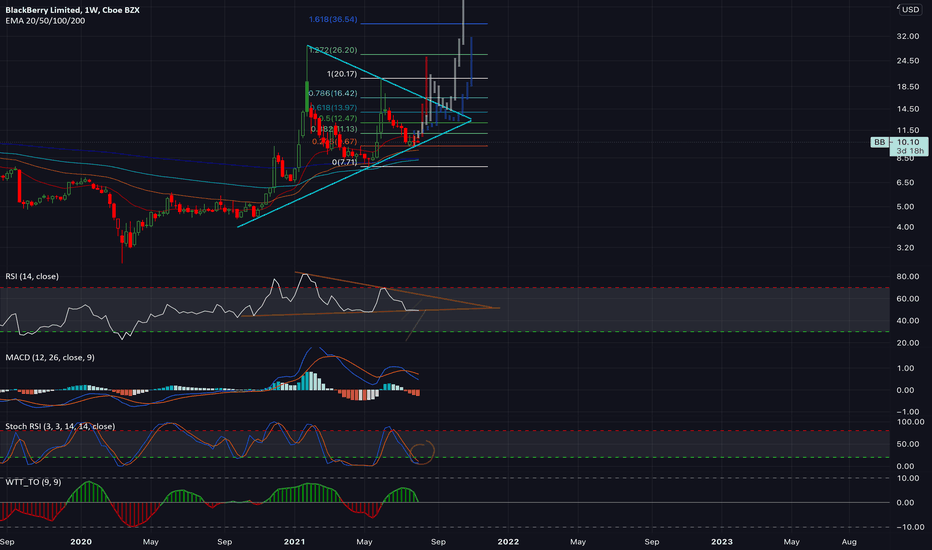Click the 20.00 RSI scale value
Image resolution: width=932 pixels, height=550 pixels.
908,343
